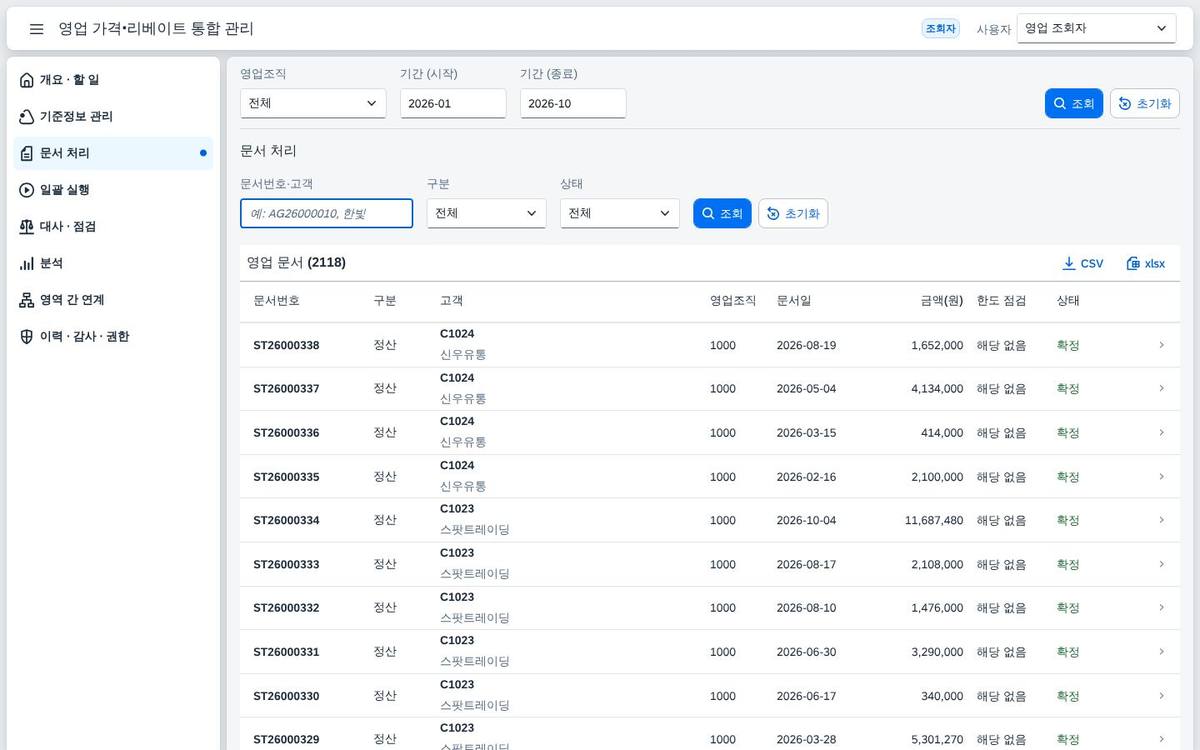This screenshot has width=1200, height=750.
Task: Go to 영역 간 연계 menu
Action: click(x=113, y=300)
